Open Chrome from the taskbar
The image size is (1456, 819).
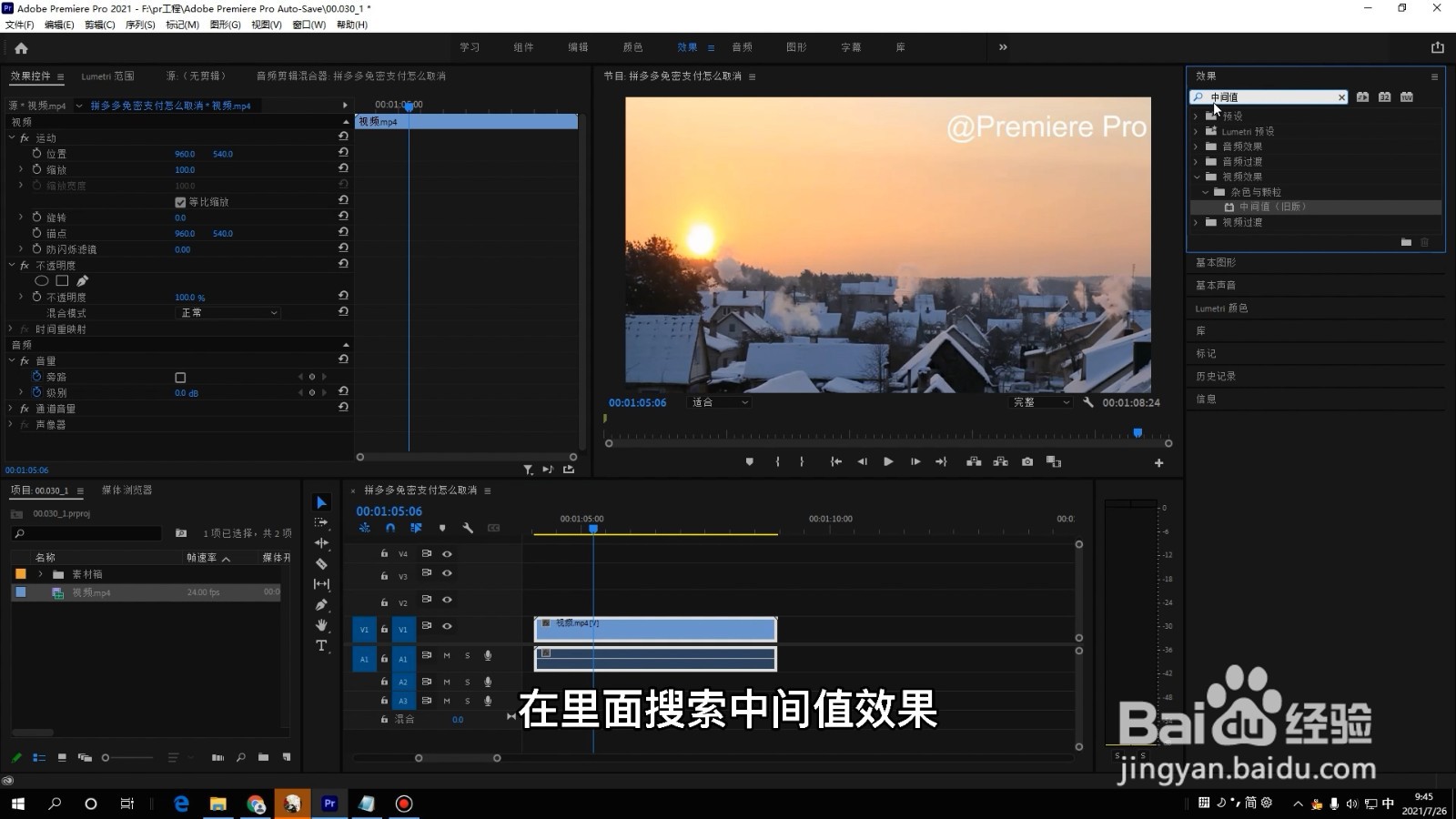coord(256,804)
